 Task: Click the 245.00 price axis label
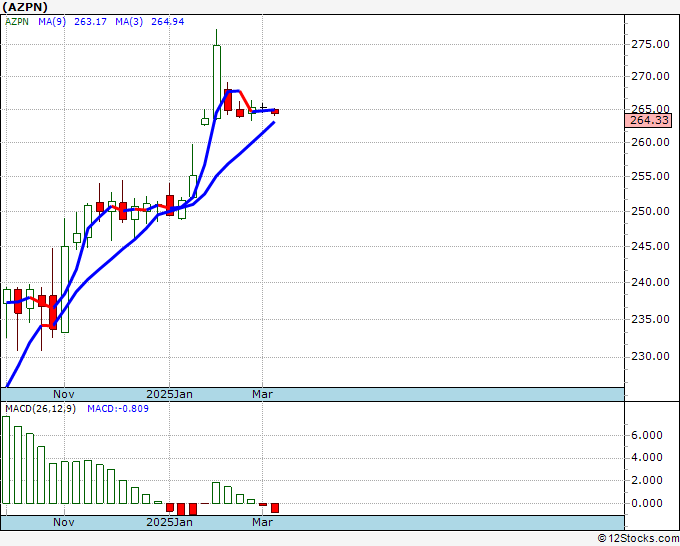point(650,246)
